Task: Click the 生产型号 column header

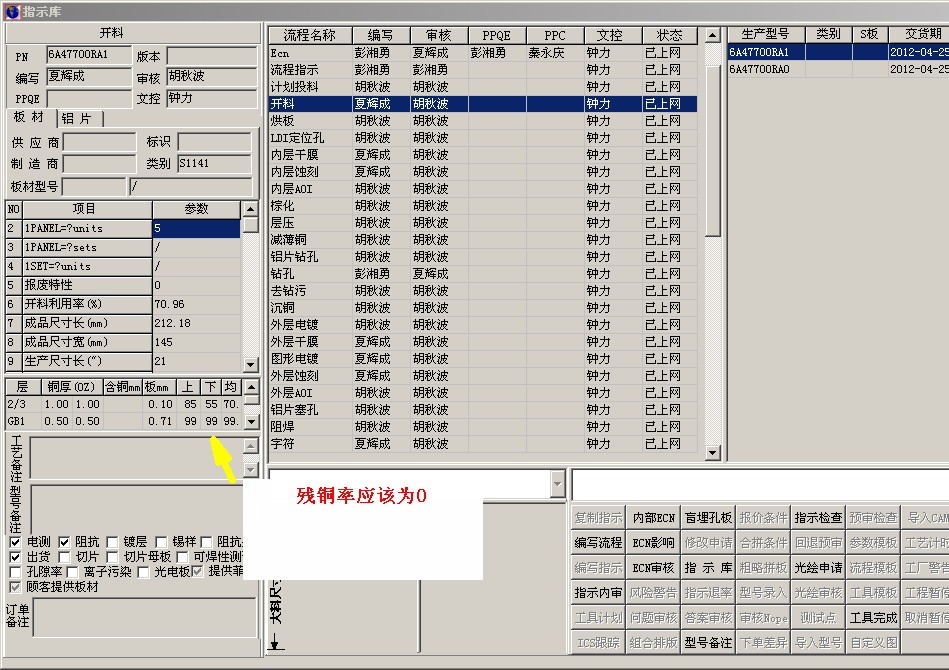Action: [766, 34]
